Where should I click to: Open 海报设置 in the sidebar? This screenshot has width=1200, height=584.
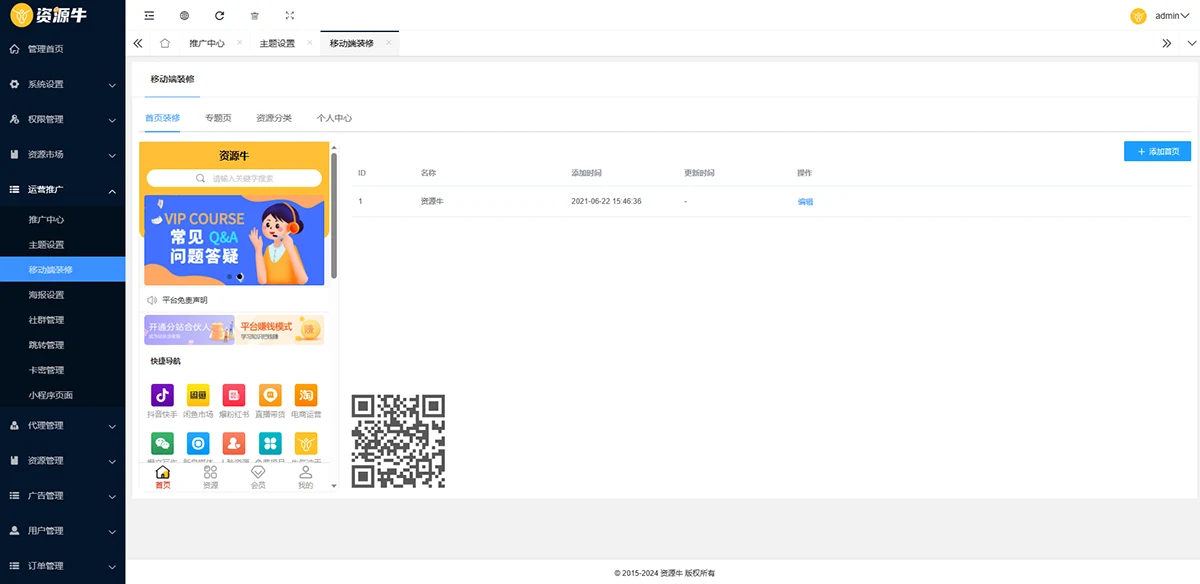click(x=46, y=295)
